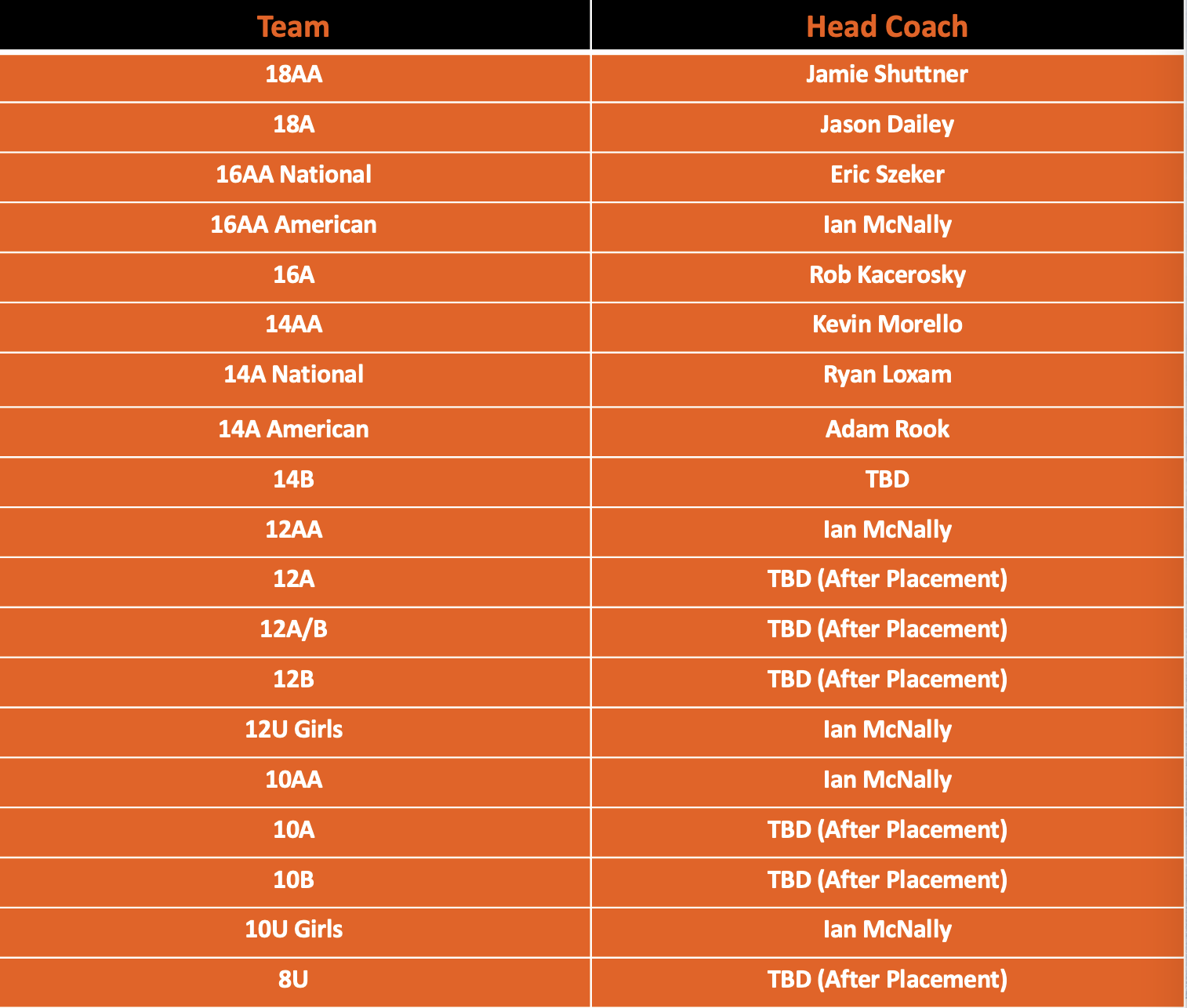Click the Team column header
Viewport: 1187px width, 1008px height.
point(293,27)
